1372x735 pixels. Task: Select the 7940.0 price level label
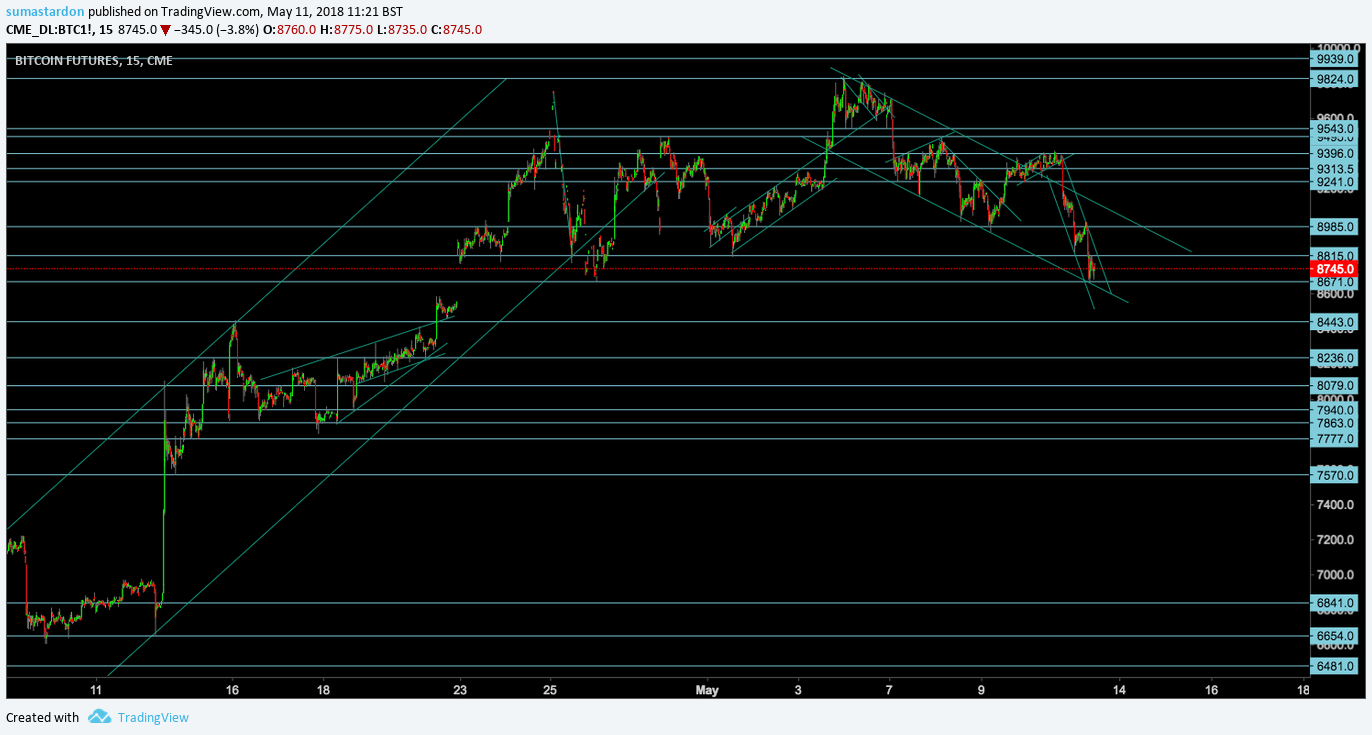coord(1335,410)
